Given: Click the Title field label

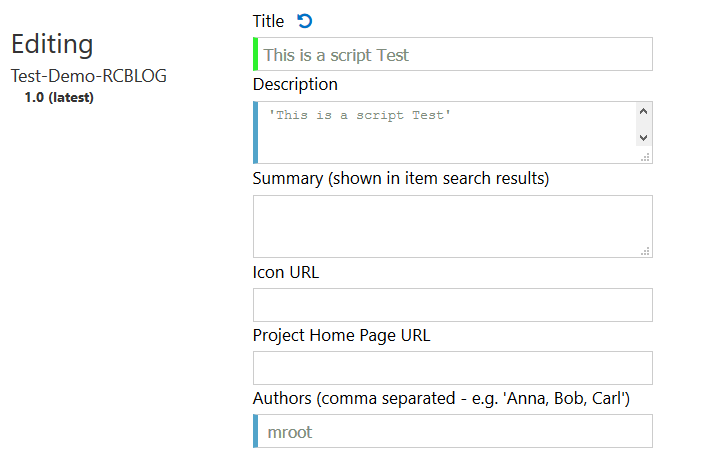Looking at the screenshot, I should coord(268,21).
